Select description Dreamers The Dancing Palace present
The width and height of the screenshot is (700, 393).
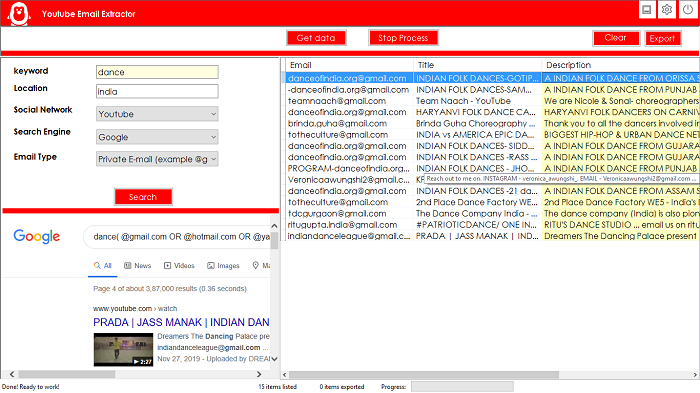pos(621,236)
